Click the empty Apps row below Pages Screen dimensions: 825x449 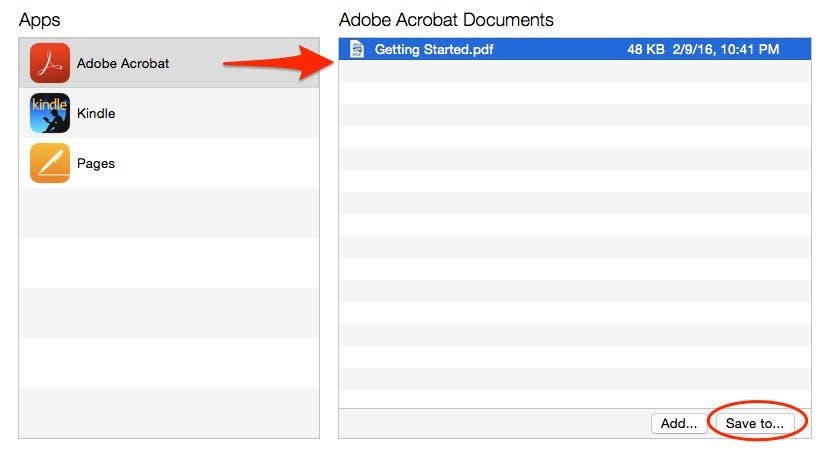169,213
